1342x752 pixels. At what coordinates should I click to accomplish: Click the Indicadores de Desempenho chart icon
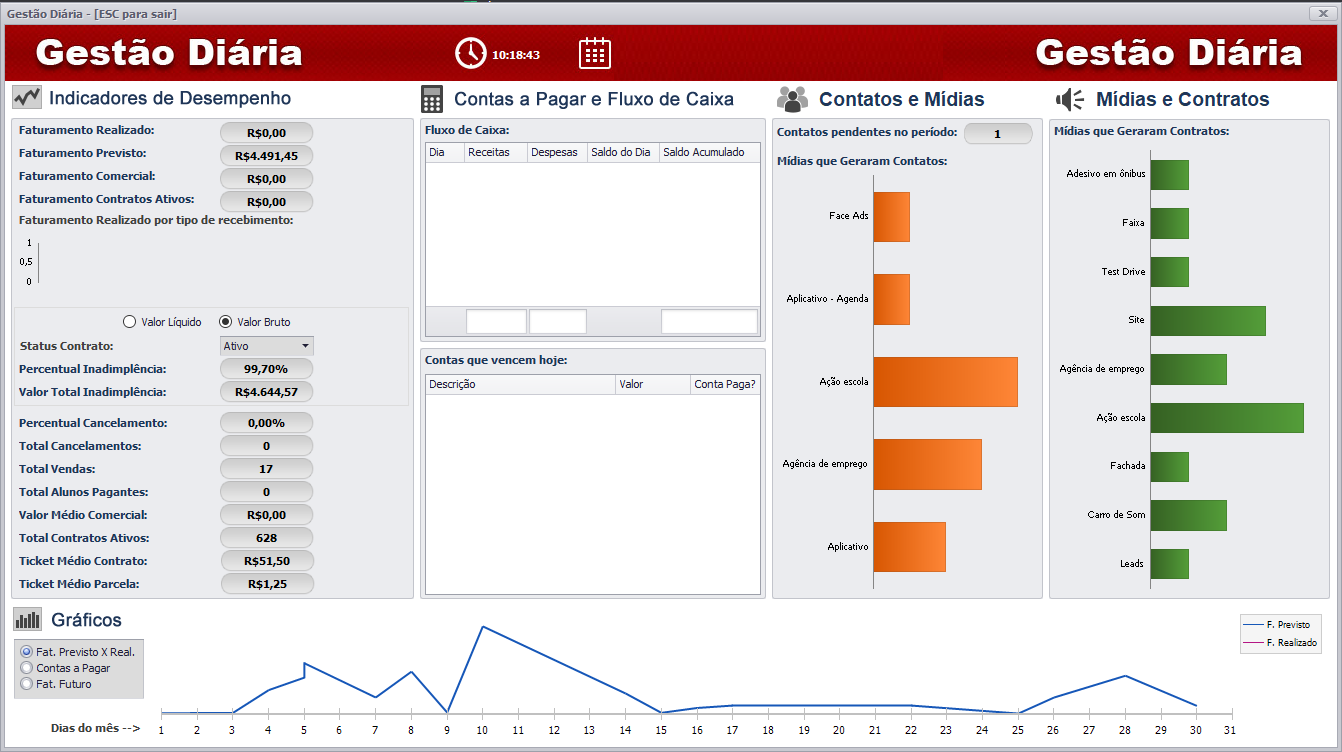point(27,98)
